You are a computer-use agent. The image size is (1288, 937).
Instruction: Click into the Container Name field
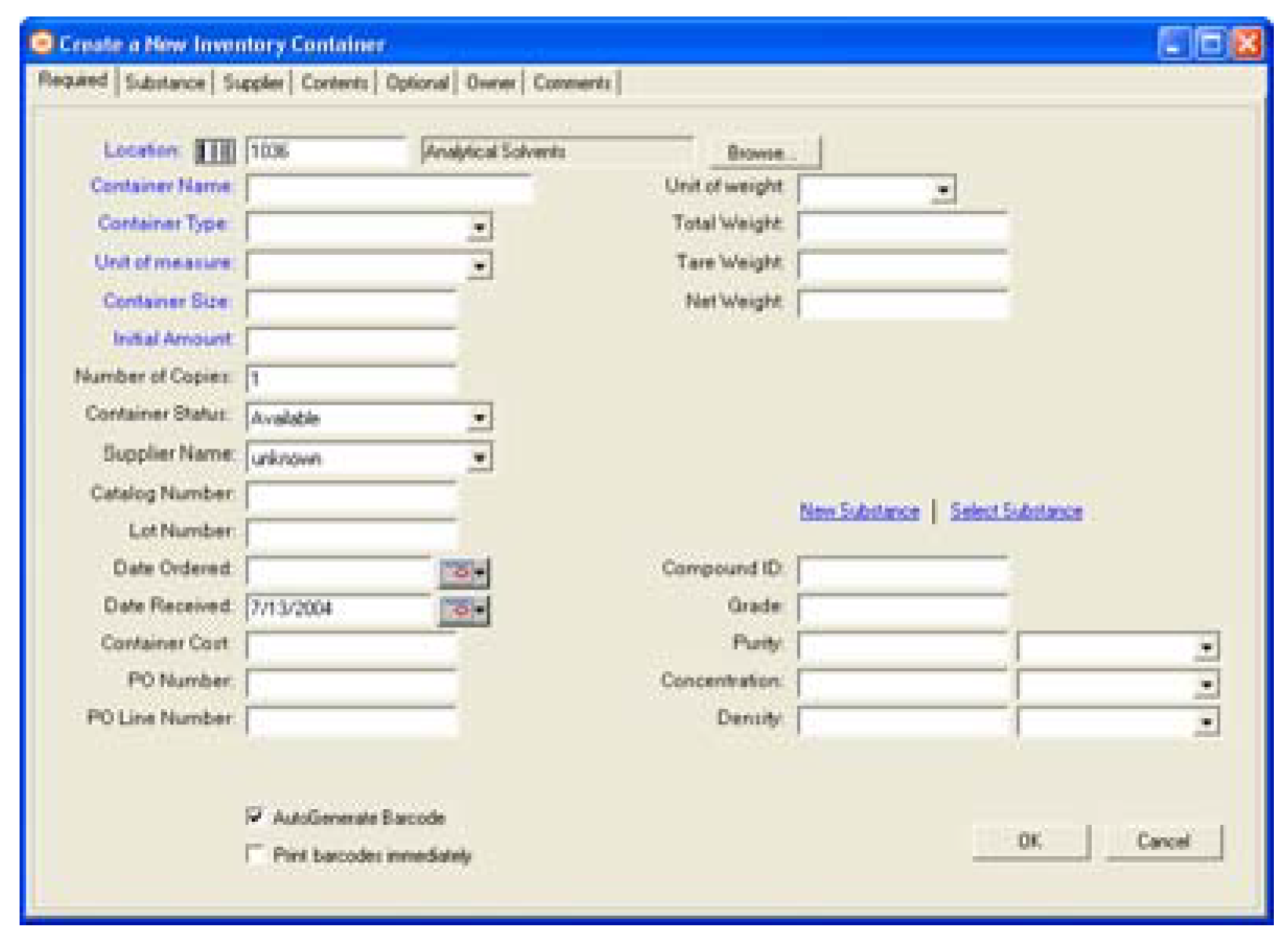388,190
